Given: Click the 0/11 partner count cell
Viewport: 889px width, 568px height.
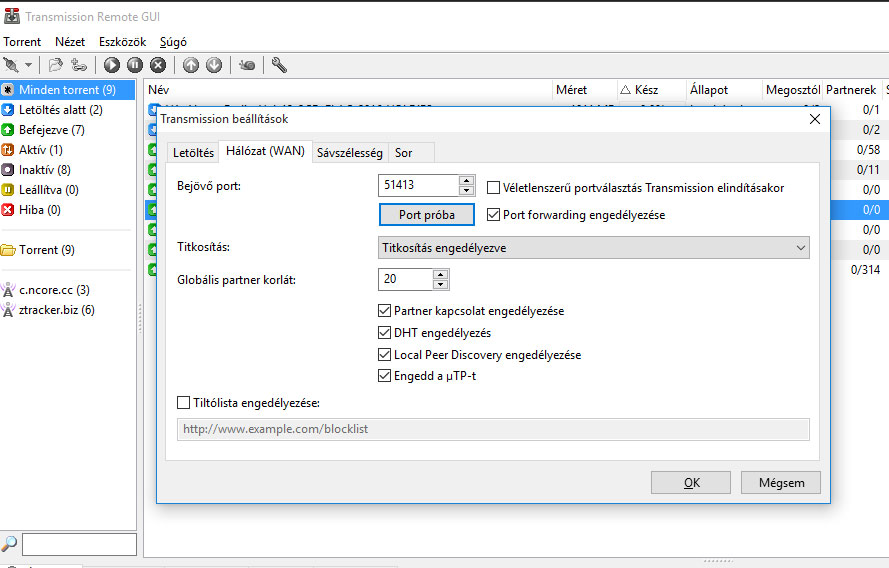Looking at the screenshot, I should tap(868, 169).
